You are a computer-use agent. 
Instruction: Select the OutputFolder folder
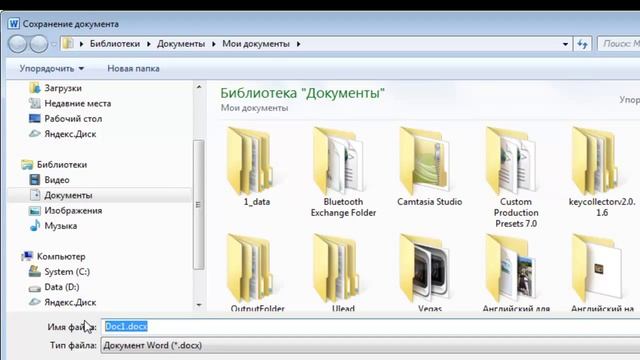point(257,272)
